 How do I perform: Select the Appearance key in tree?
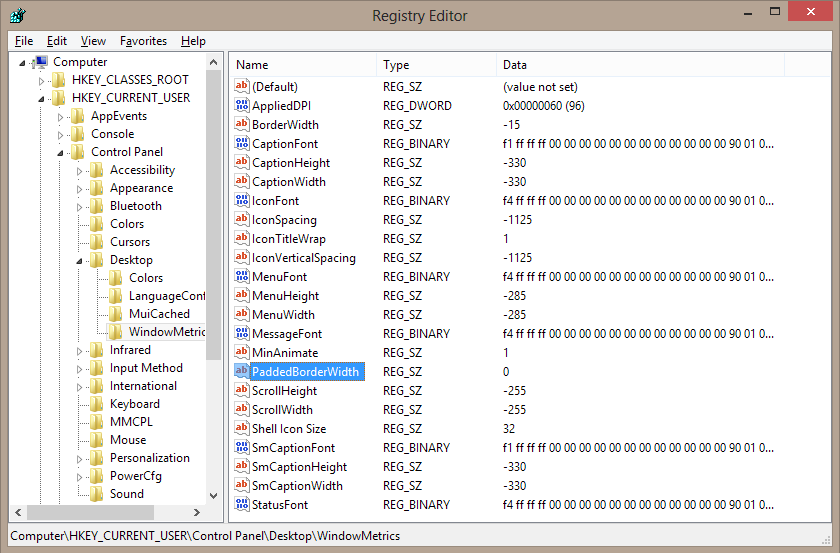(141, 188)
